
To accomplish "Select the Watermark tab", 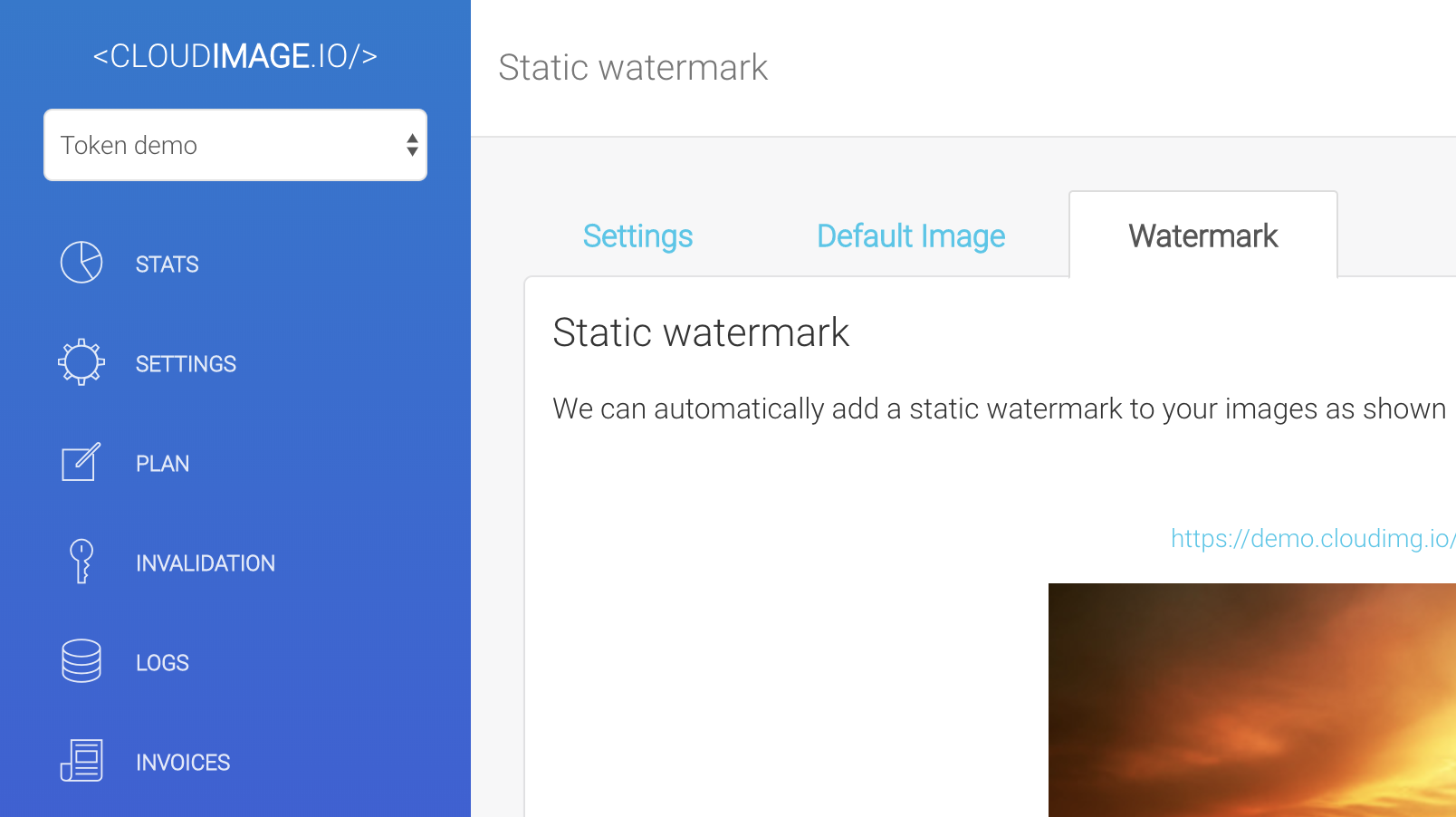I will [x=1203, y=235].
